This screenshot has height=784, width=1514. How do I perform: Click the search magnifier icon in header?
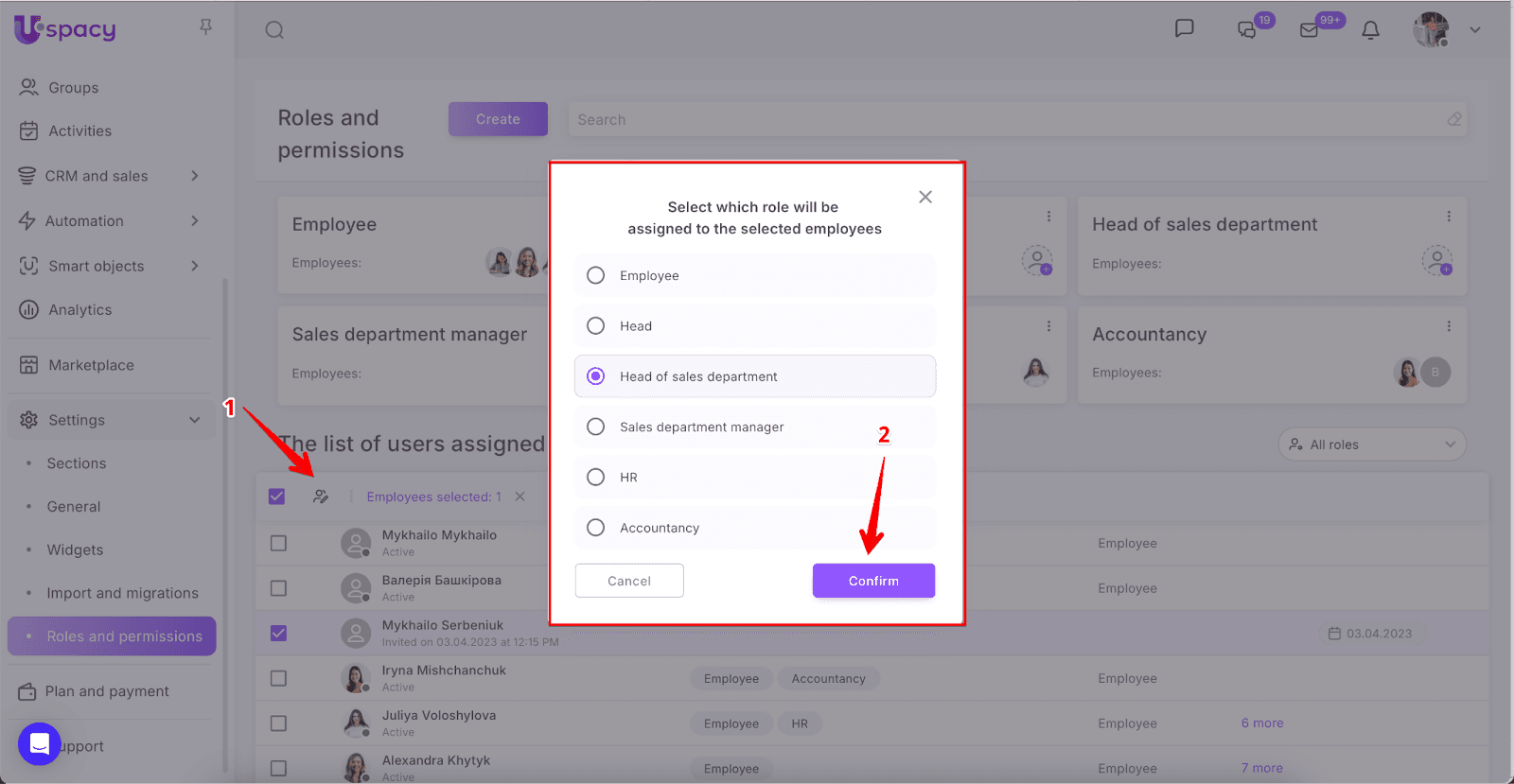(274, 30)
